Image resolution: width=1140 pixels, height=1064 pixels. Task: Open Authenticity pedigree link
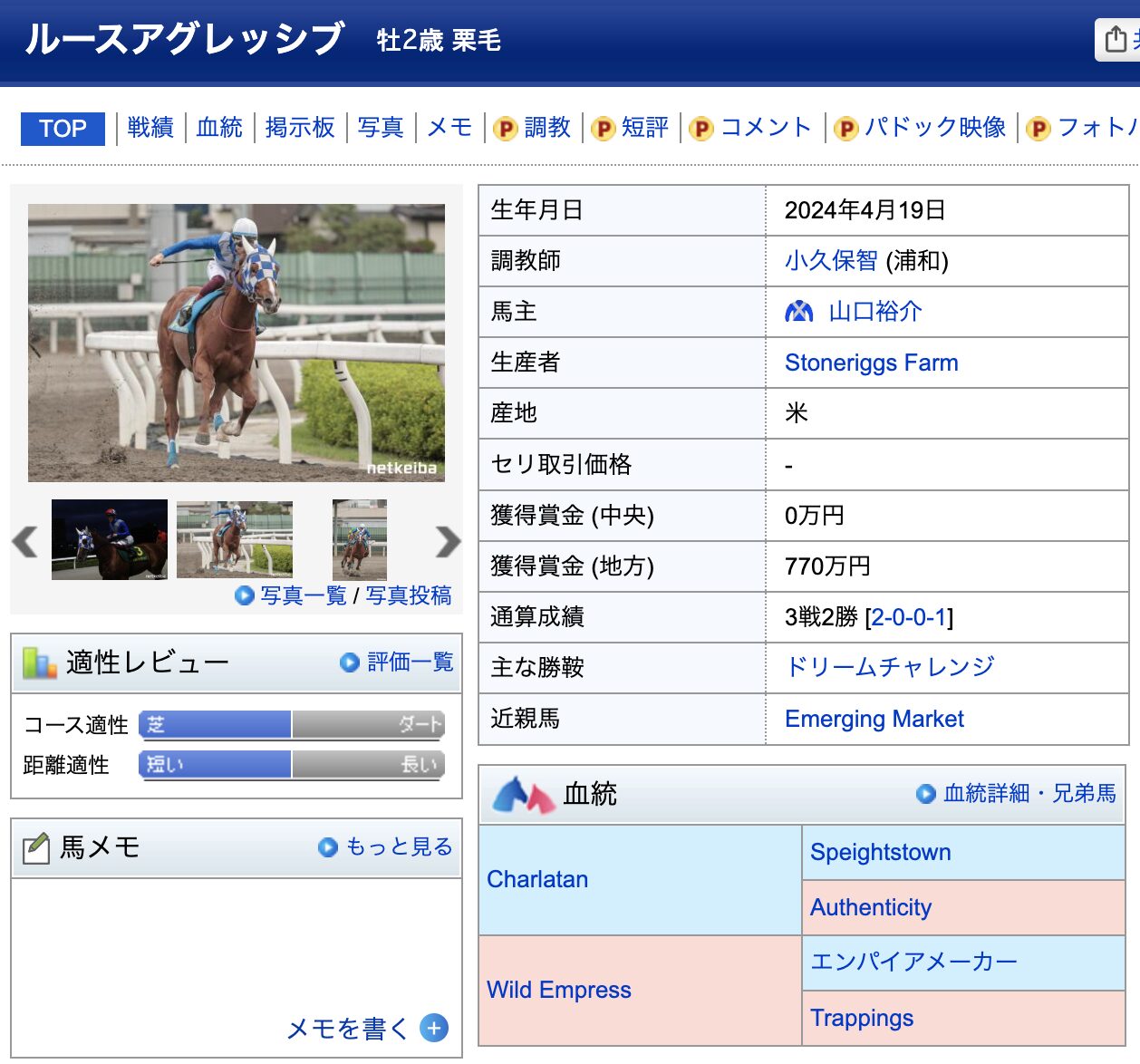871,907
